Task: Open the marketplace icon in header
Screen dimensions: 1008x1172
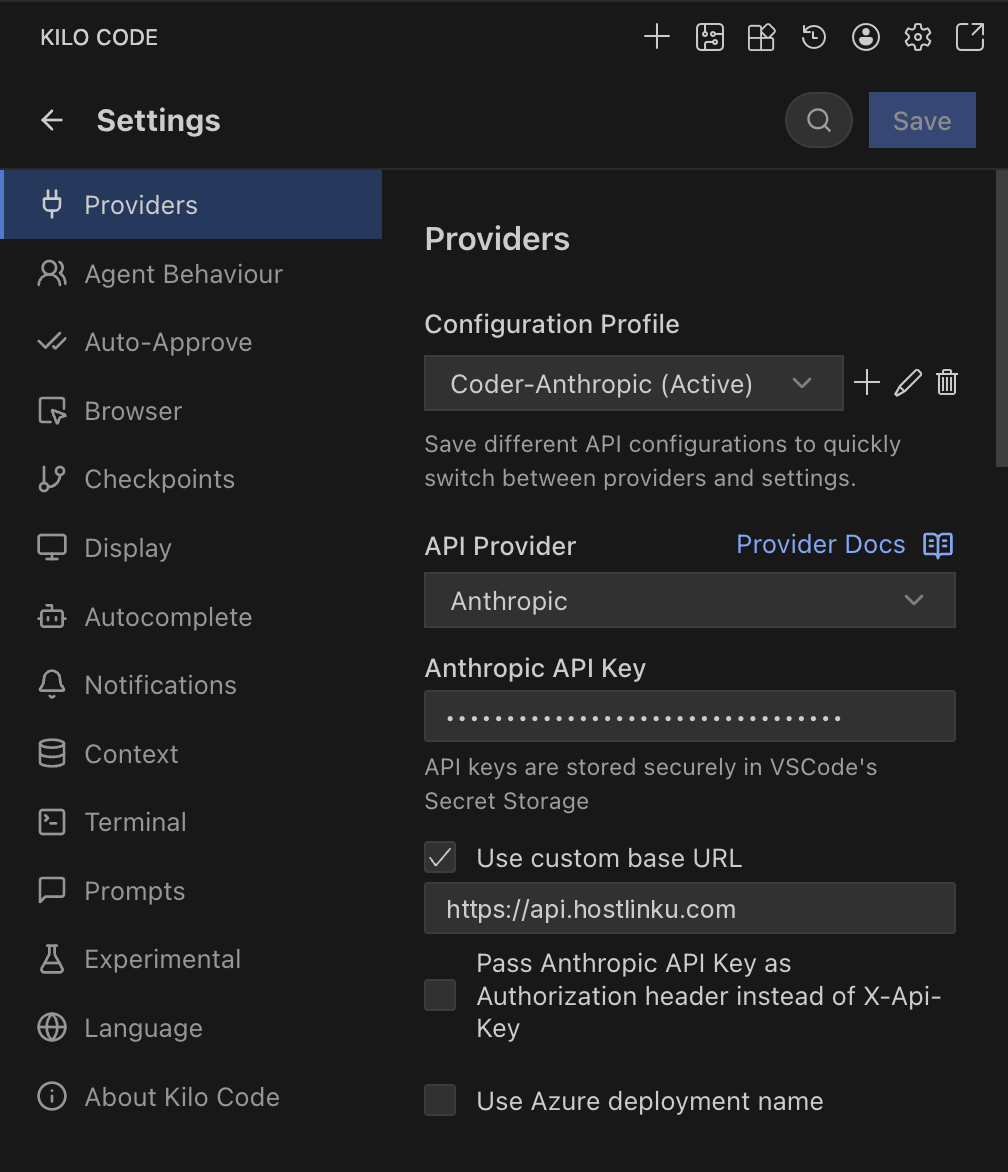Action: coord(761,37)
